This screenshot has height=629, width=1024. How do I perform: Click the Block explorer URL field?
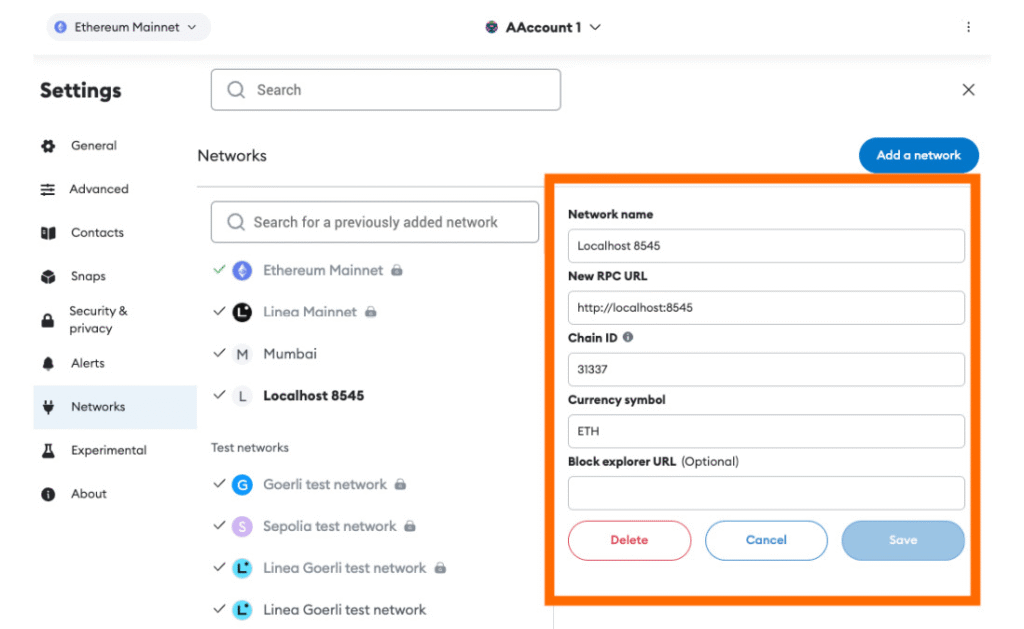tap(766, 493)
